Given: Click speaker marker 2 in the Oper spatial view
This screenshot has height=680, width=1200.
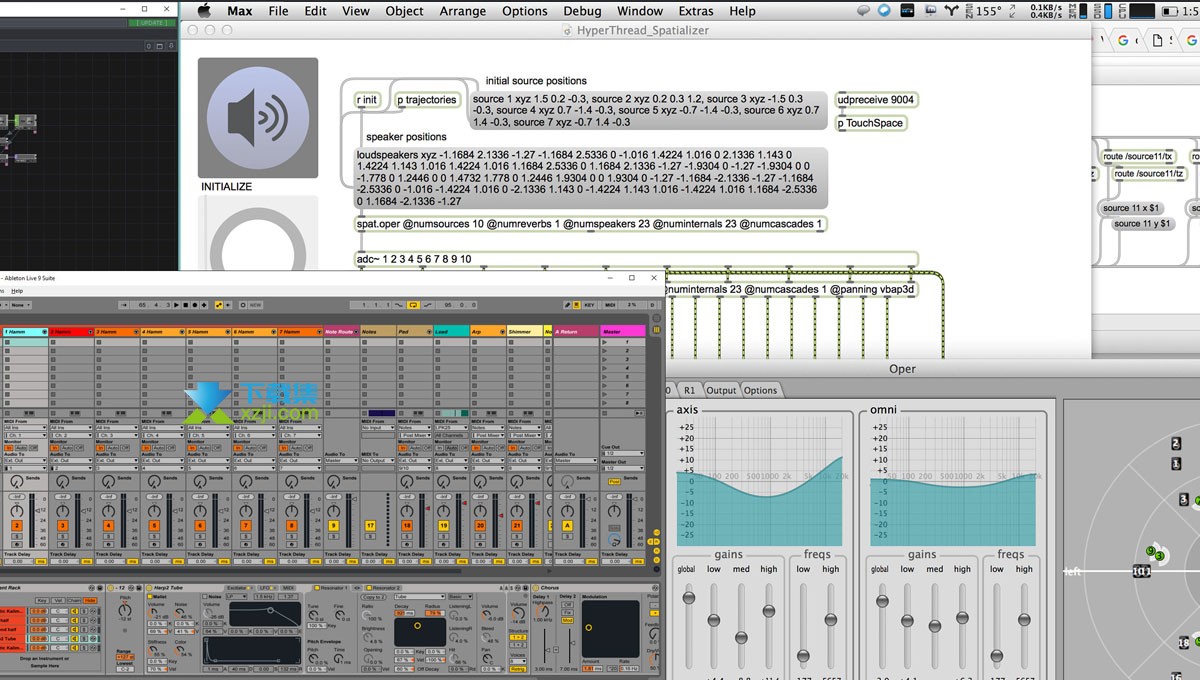Looking at the screenshot, I should (x=1177, y=443).
